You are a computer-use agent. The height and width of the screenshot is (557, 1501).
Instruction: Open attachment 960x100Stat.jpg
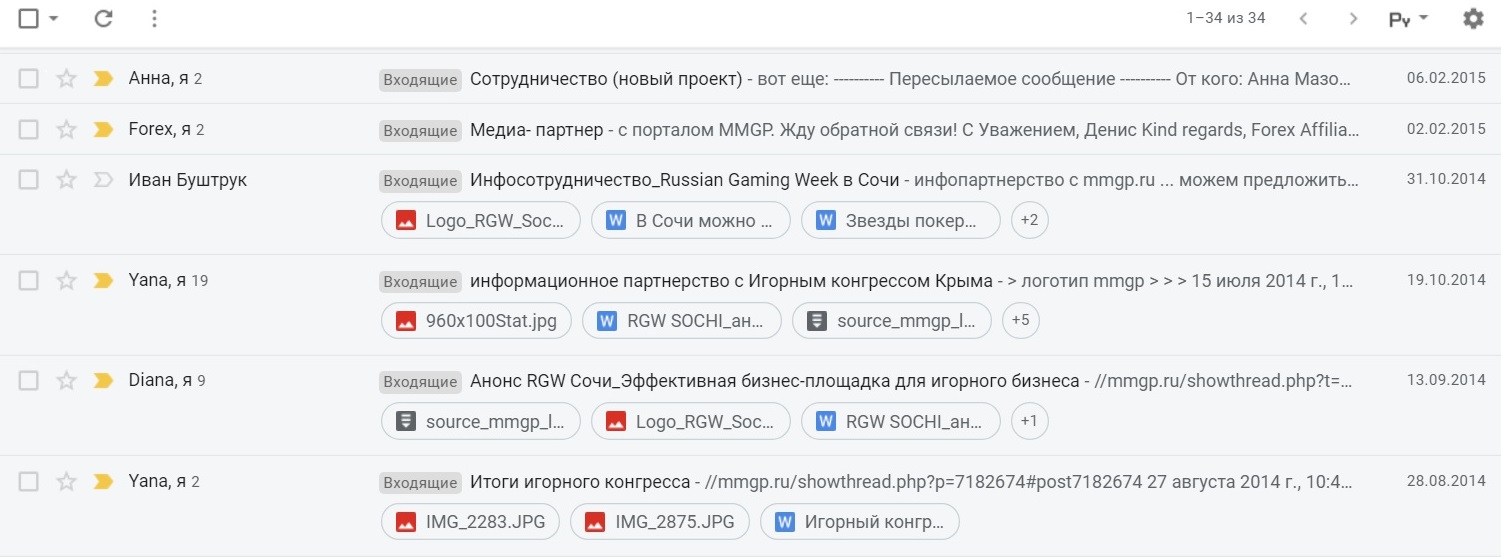(477, 321)
